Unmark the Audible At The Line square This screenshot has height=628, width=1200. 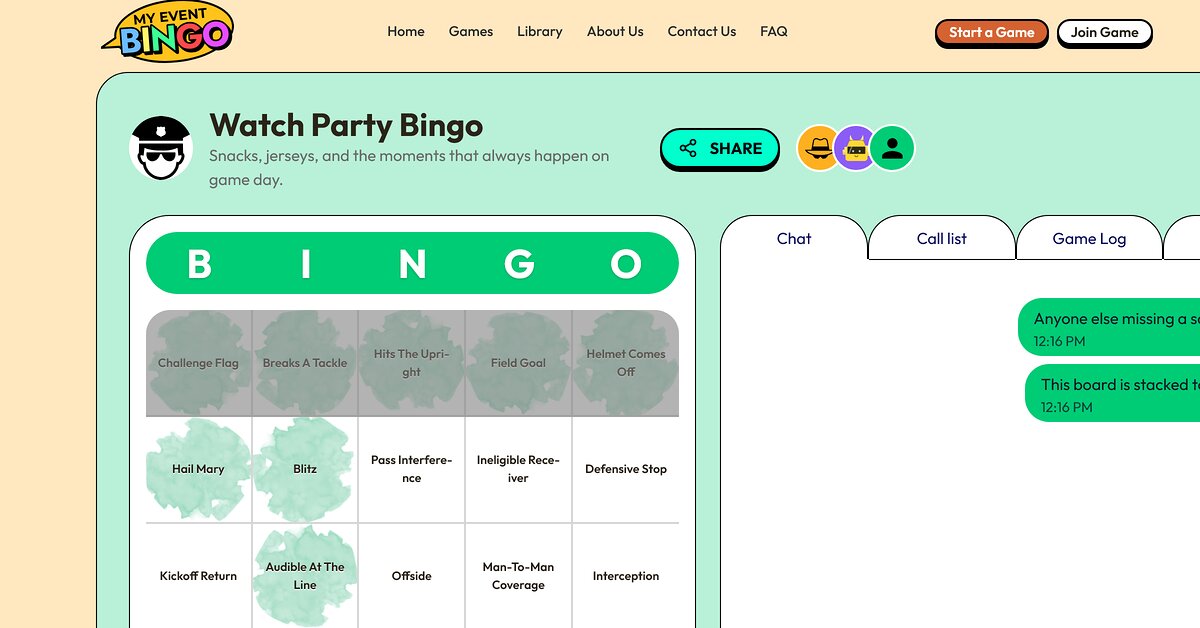point(305,576)
